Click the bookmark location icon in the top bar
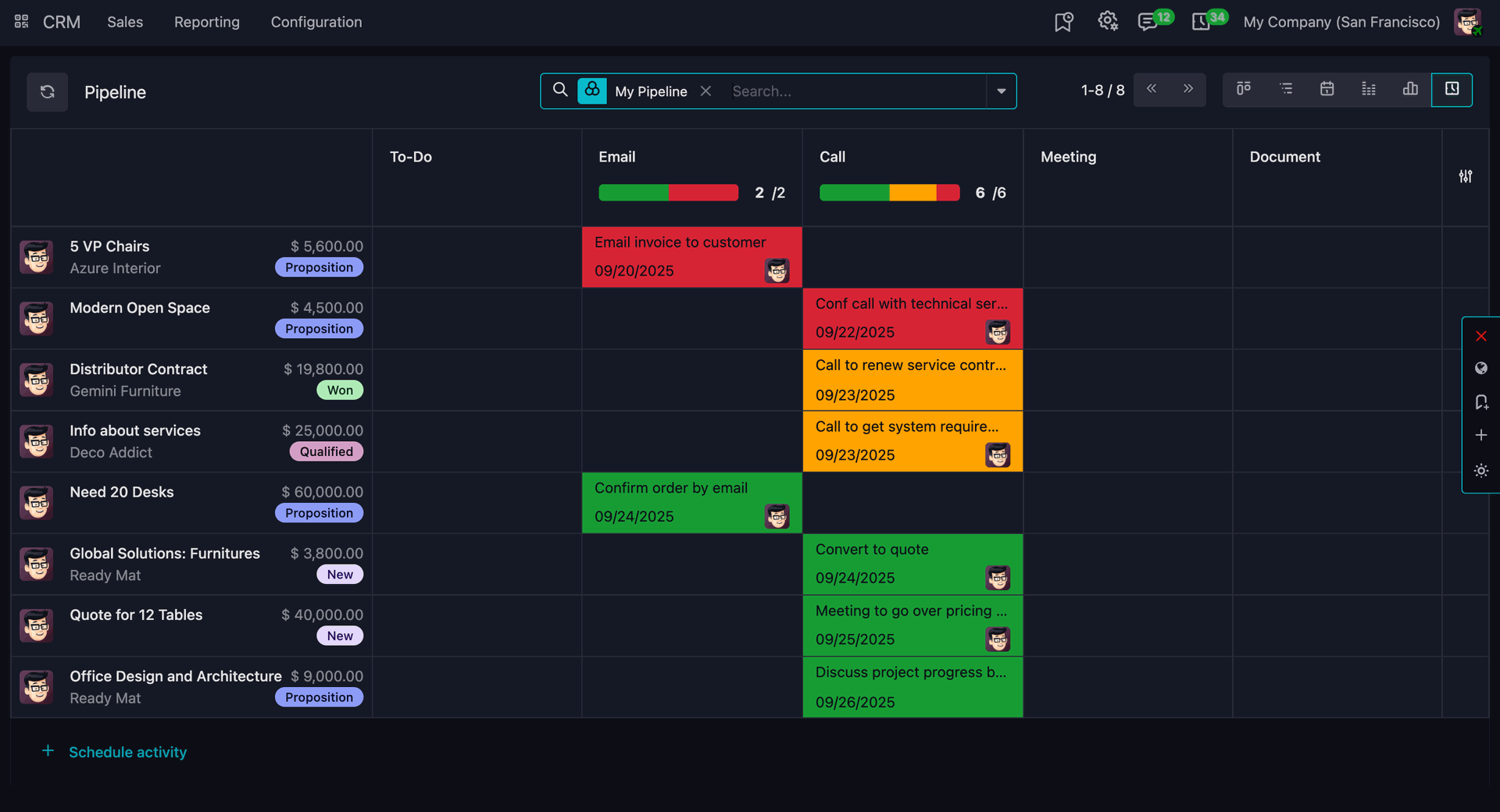Image resolution: width=1500 pixels, height=812 pixels. click(x=1064, y=22)
